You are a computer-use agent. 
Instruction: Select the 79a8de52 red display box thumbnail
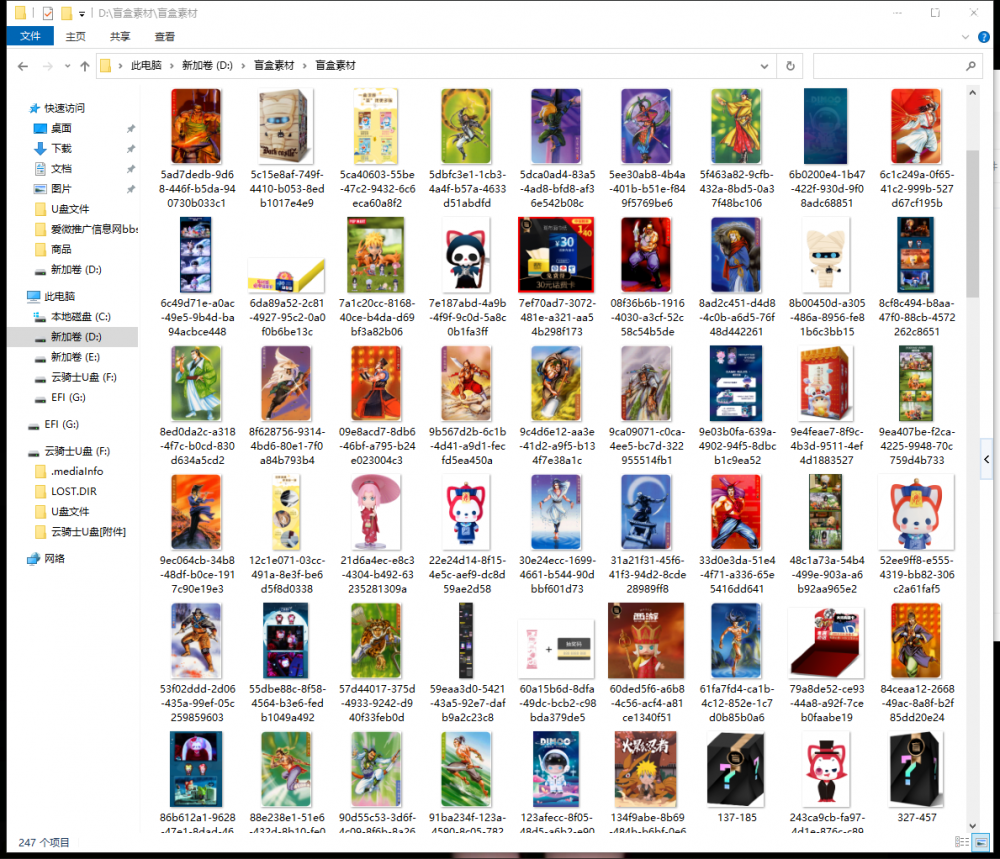click(826, 643)
